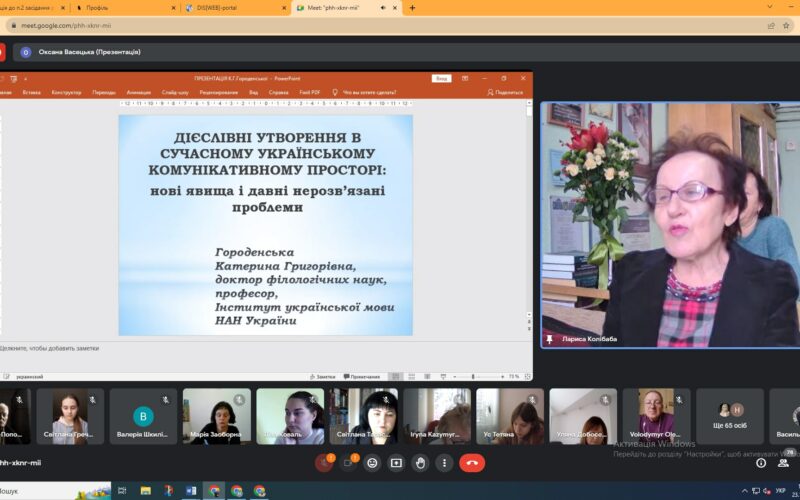Toggle the microphone button in Meet
Image resolution: width=800 pixels, height=500 pixels.
(x=324, y=463)
